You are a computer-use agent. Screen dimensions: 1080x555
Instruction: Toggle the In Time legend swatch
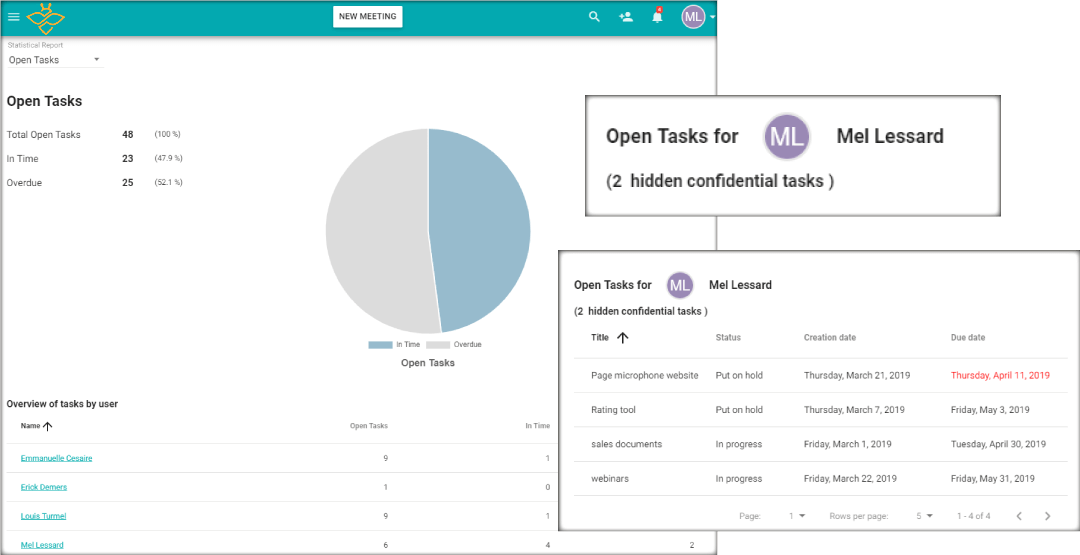click(380, 344)
